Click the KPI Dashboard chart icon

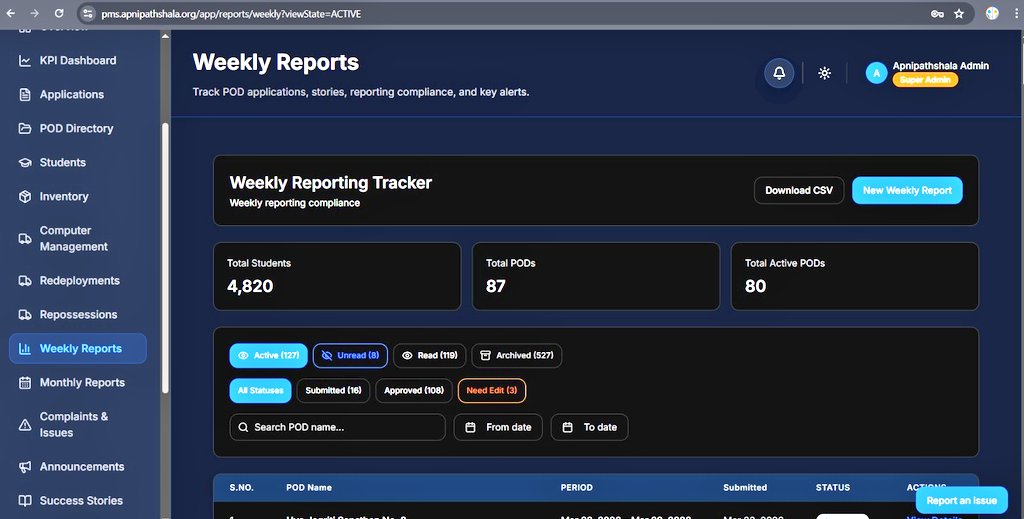(25, 61)
